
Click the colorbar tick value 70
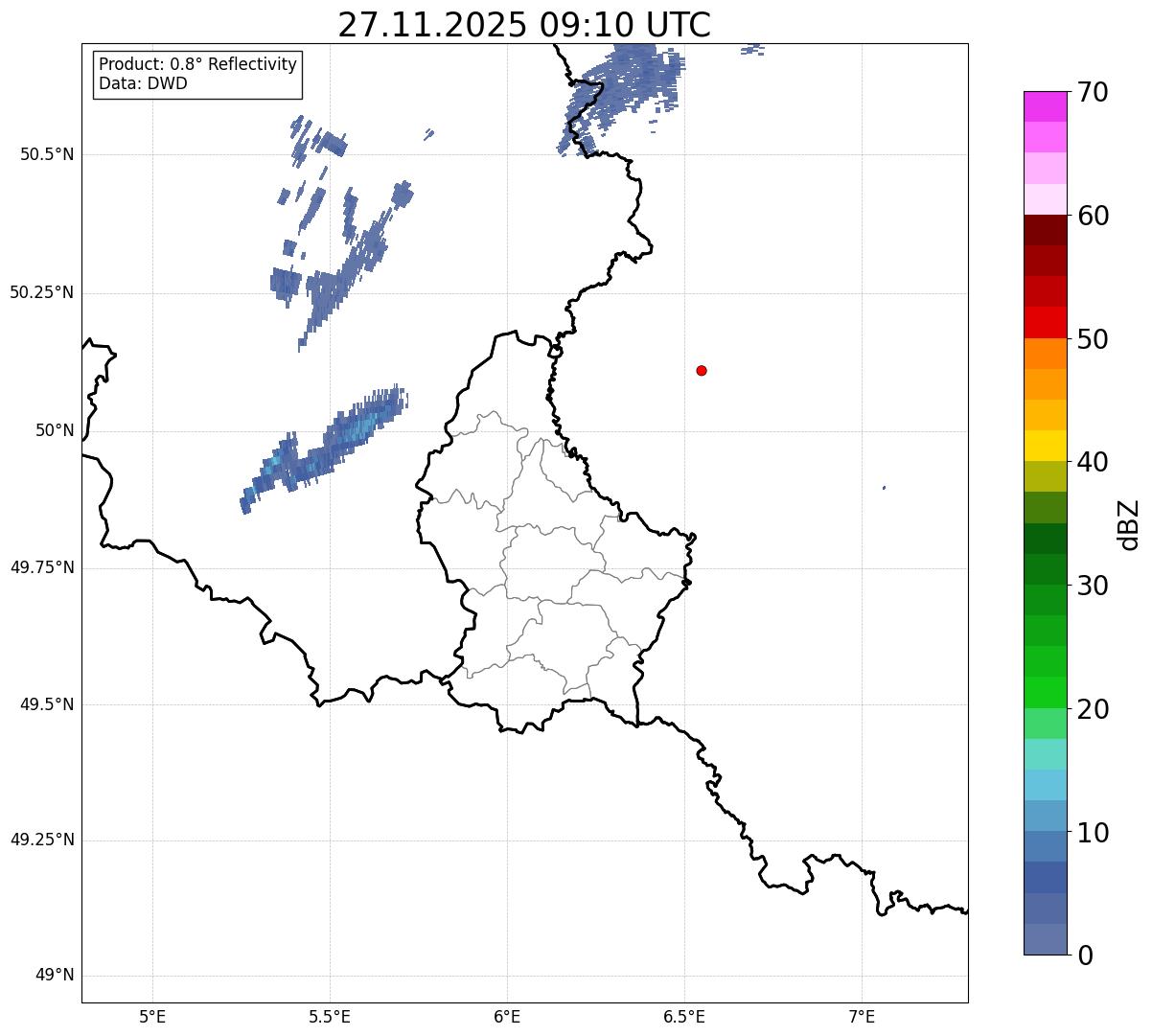pyautogui.click(x=1093, y=92)
